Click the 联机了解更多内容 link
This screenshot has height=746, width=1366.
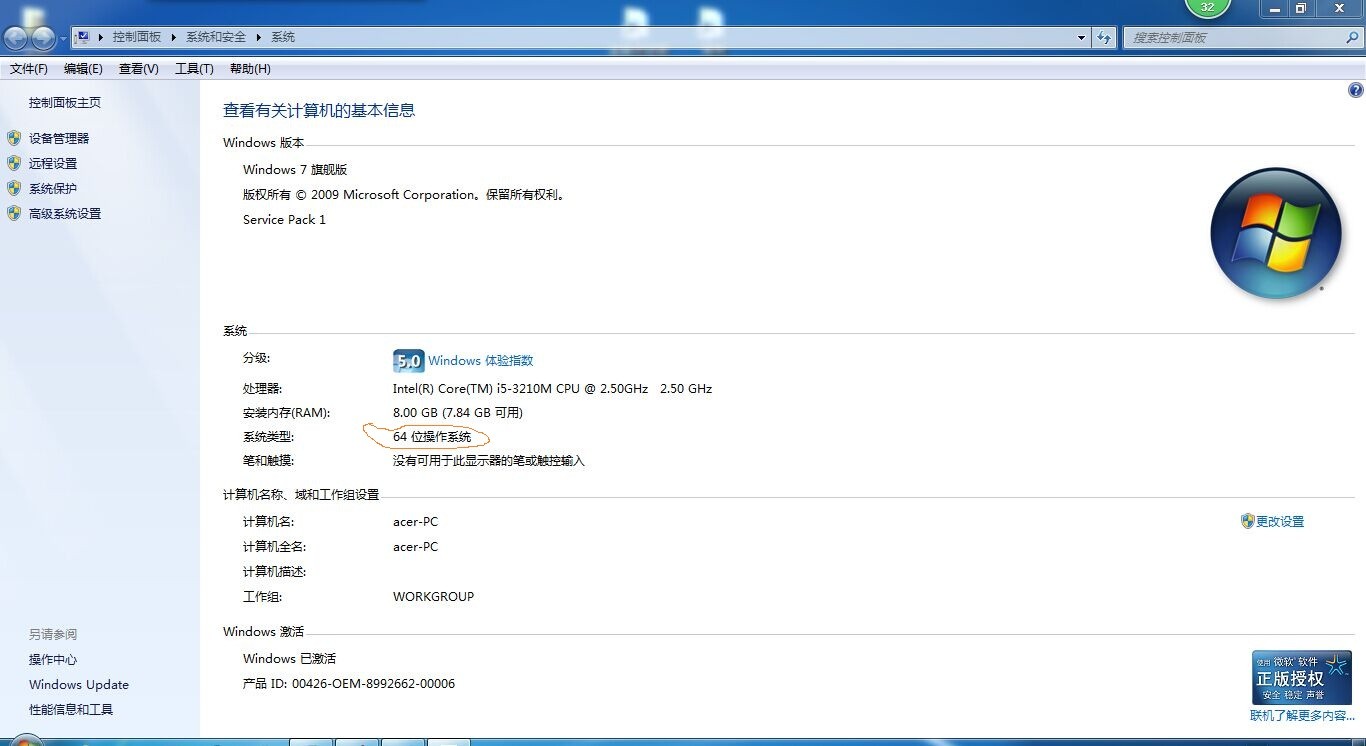point(1302,716)
